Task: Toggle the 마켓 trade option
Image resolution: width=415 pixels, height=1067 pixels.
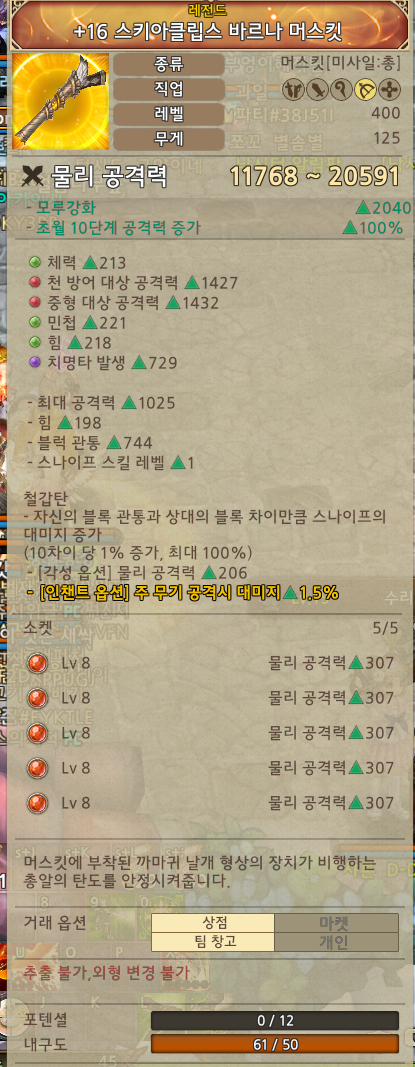Action: [x=336, y=923]
